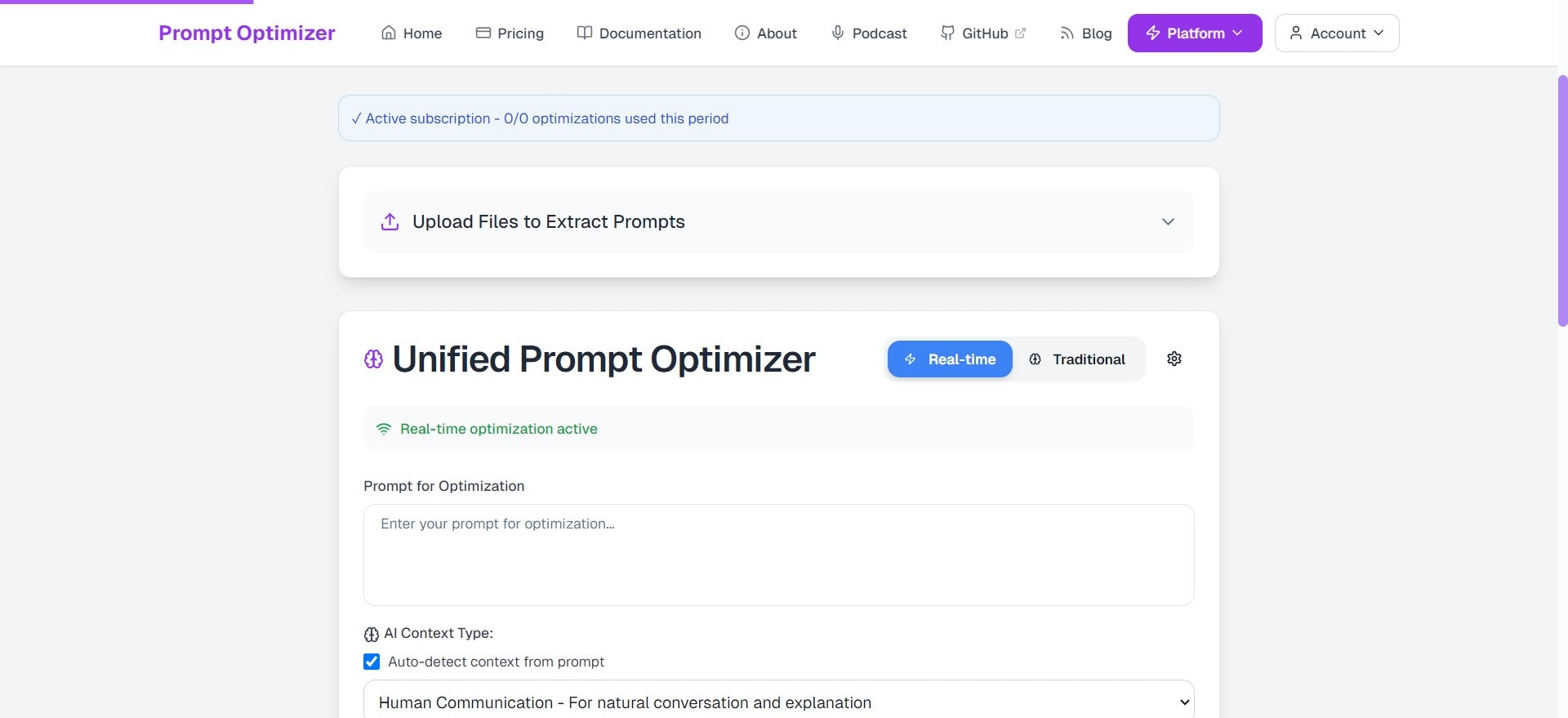
Task: Click the upload icon next to Extract Prompts
Action: coord(389,221)
